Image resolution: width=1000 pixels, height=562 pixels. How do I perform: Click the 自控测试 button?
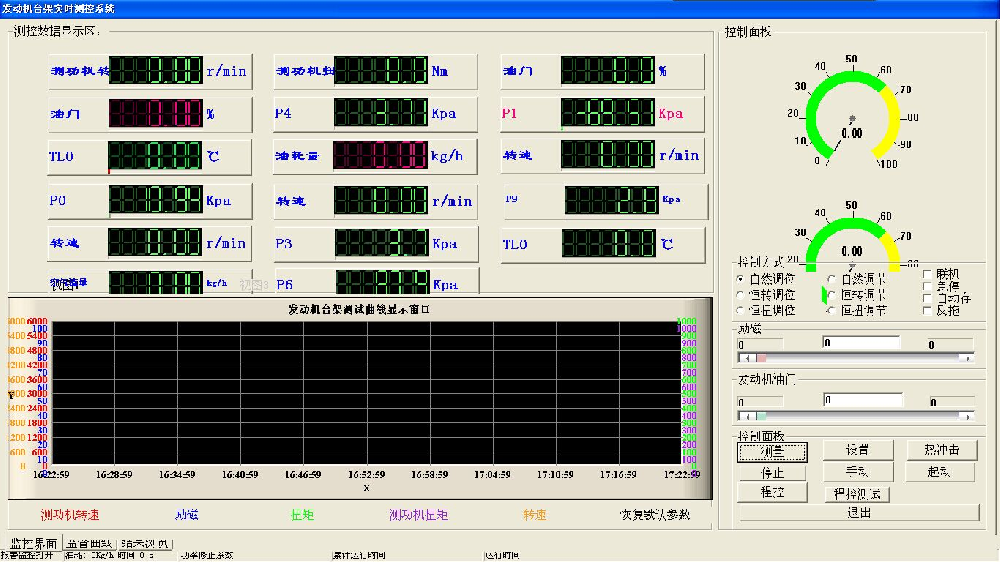click(857, 494)
